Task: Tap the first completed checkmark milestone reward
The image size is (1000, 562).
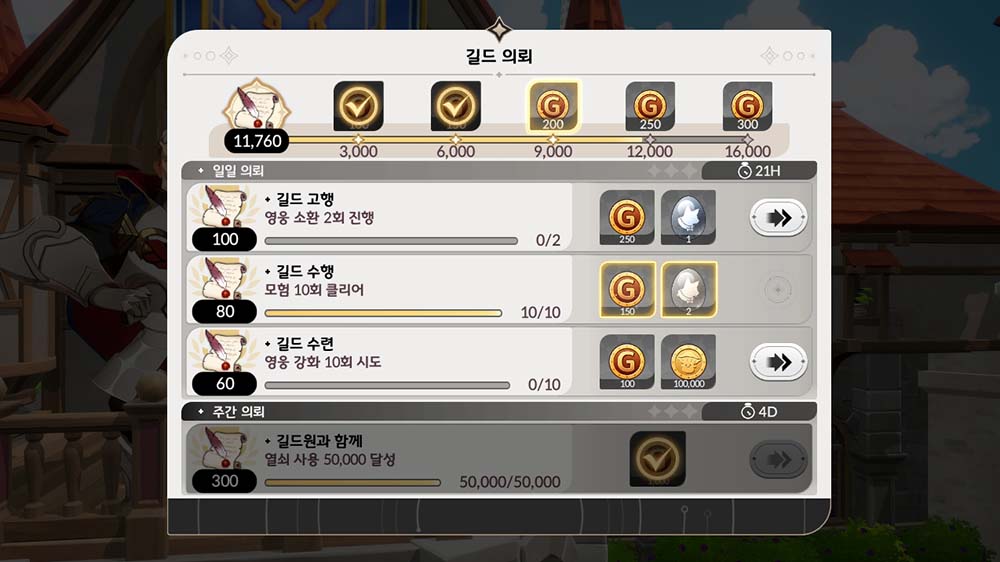Action: 358,107
